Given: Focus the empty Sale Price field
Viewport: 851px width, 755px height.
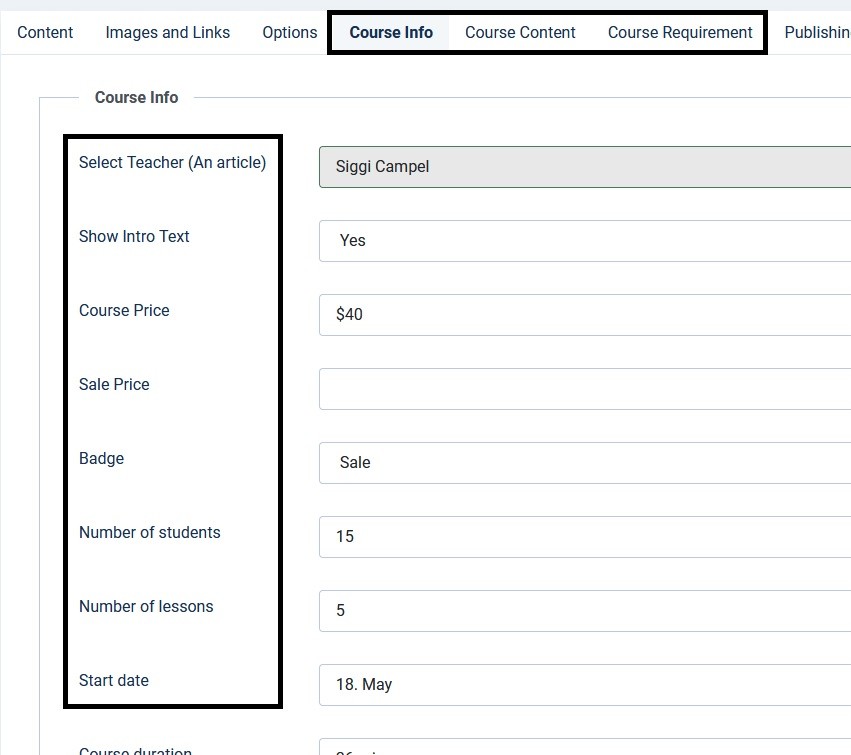Looking at the screenshot, I should pyautogui.click(x=584, y=389).
